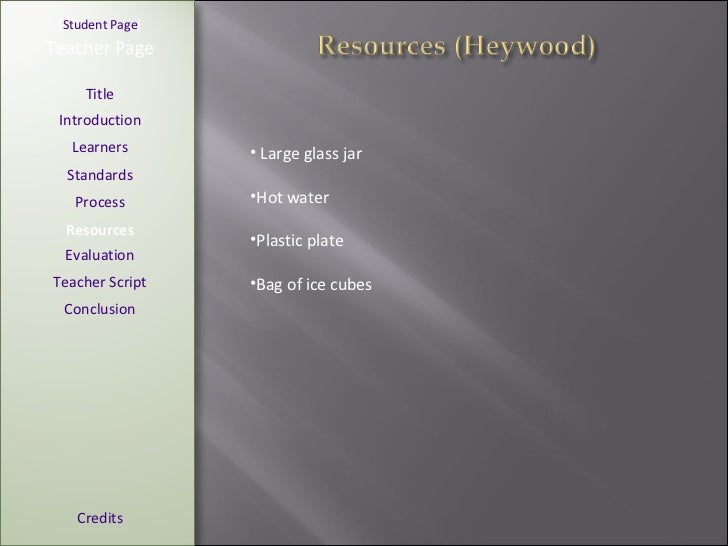Select the "Plastic plate" bullet

[297, 241]
